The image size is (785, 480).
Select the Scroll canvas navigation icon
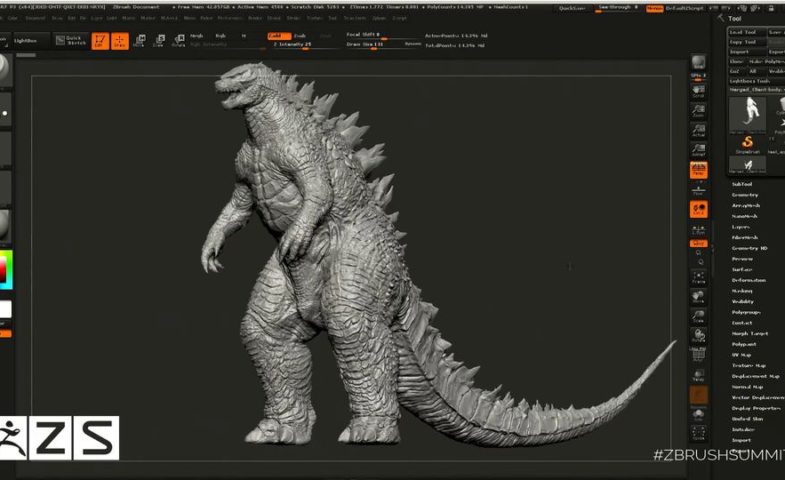[698, 91]
